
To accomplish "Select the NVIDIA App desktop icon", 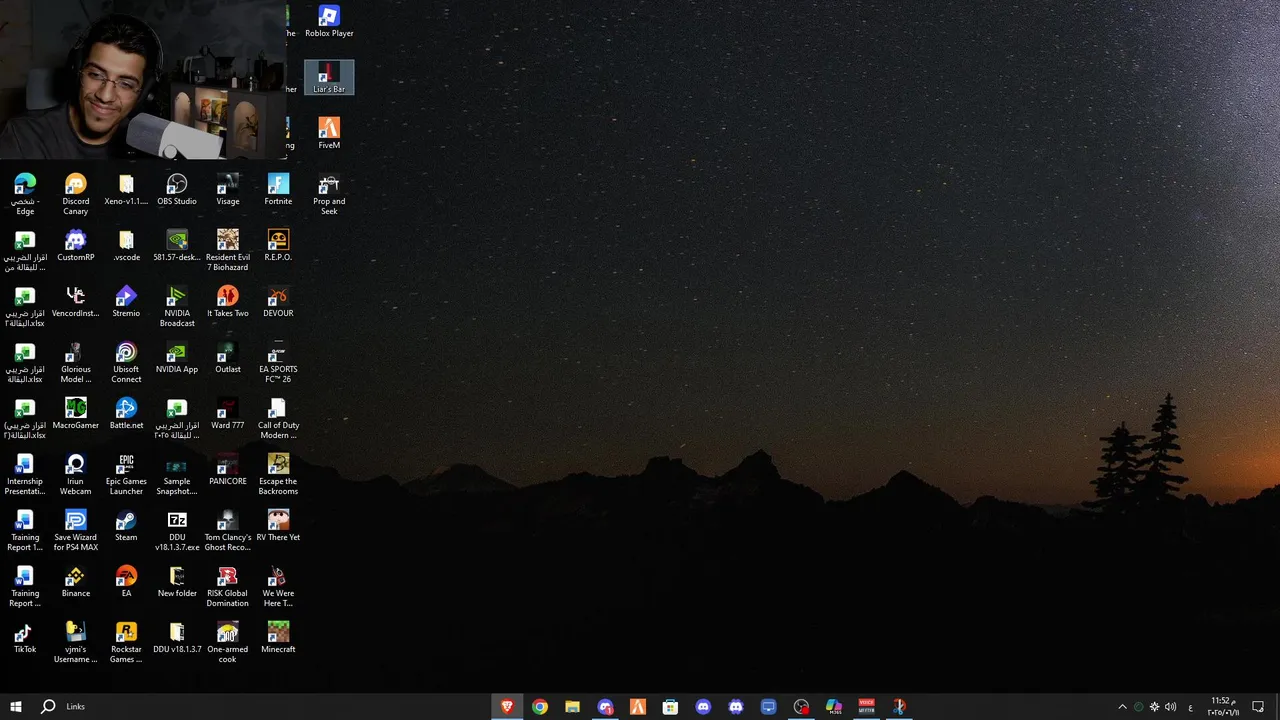I will (177, 358).
